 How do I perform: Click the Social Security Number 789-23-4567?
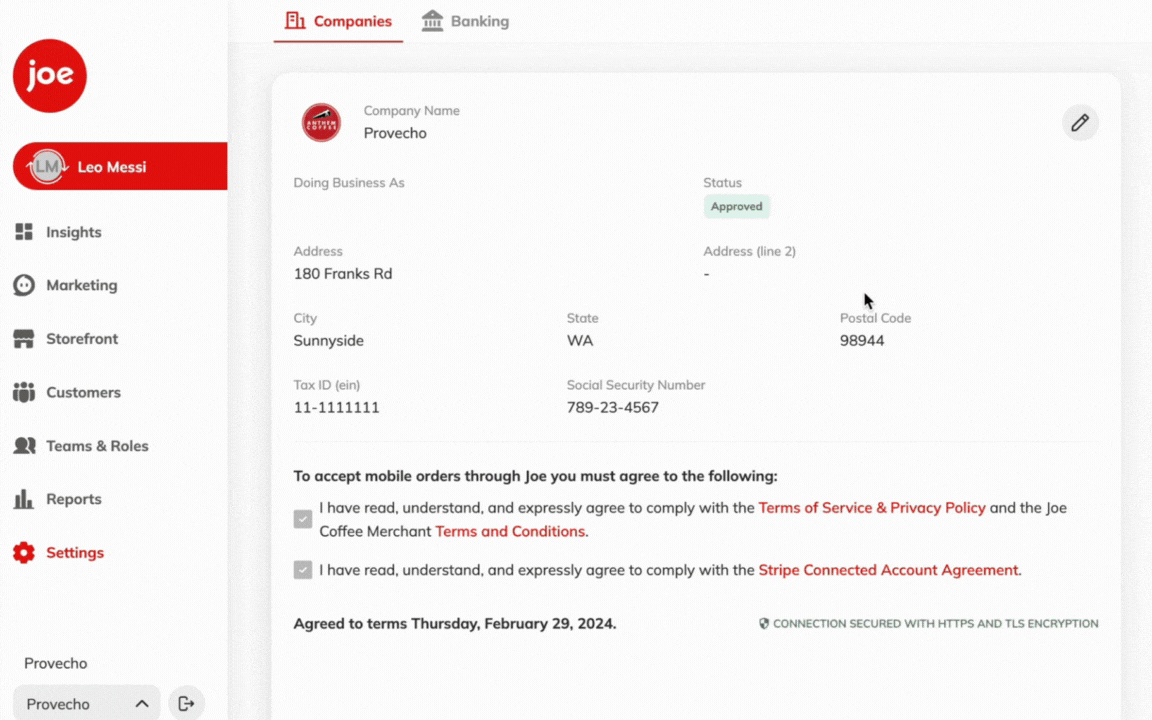(613, 408)
